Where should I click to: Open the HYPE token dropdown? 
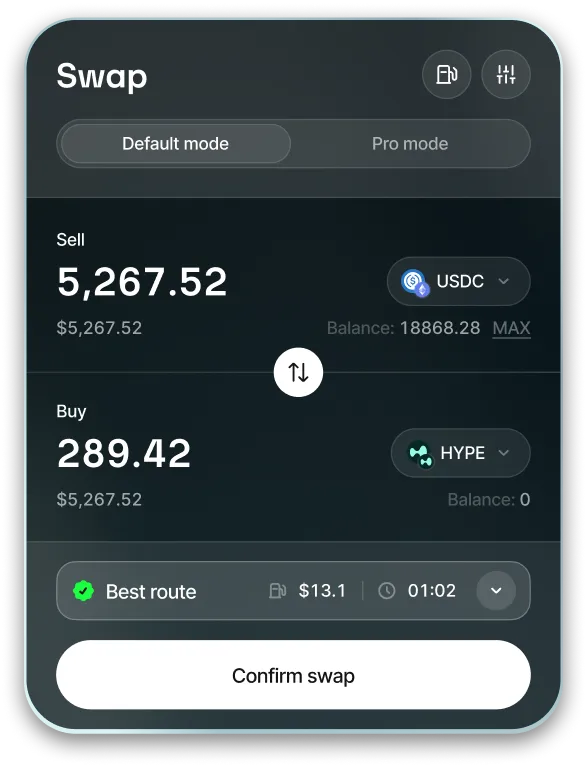coord(461,453)
